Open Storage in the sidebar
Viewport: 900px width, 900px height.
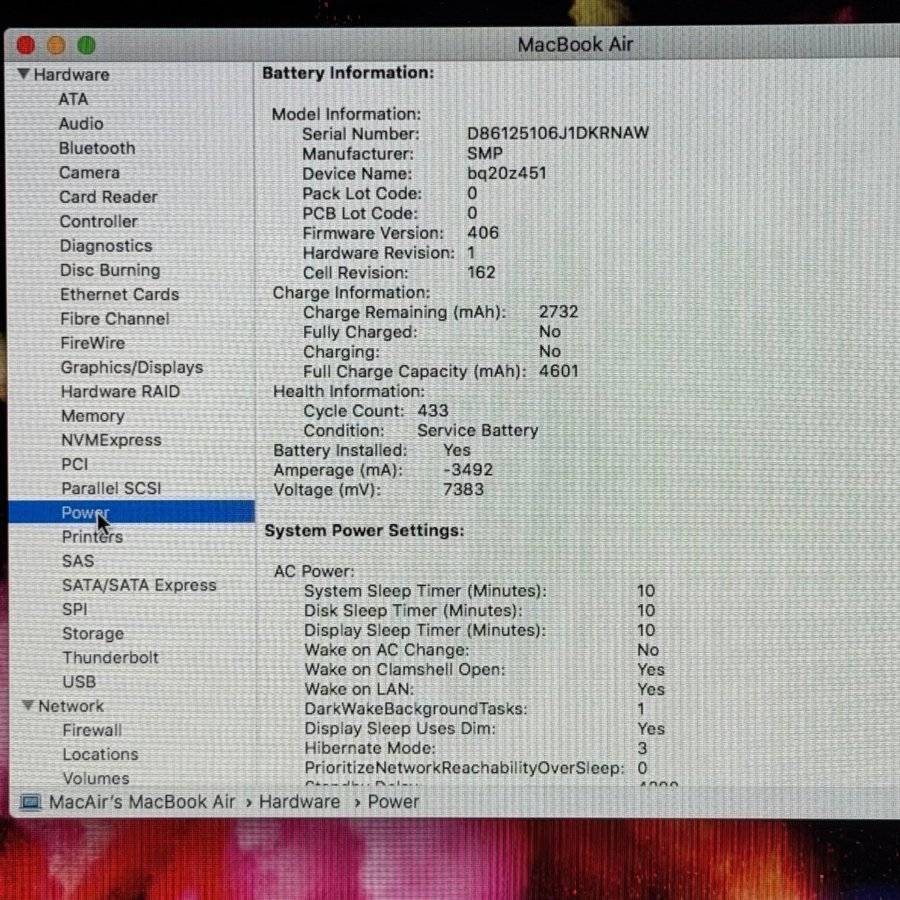pyautogui.click(x=93, y=634)
